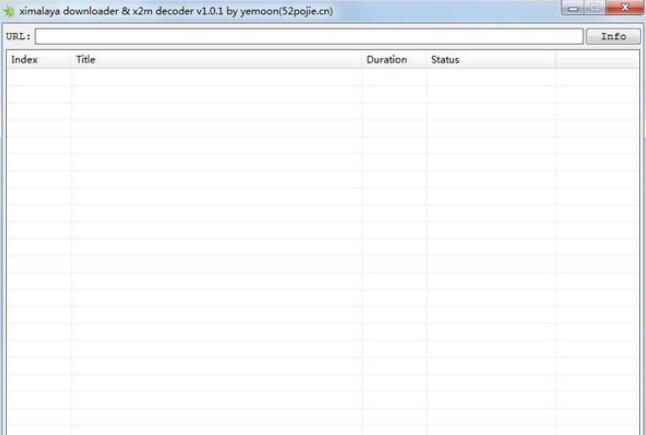Minimize the ximalaya downloader window

[572, 9]
